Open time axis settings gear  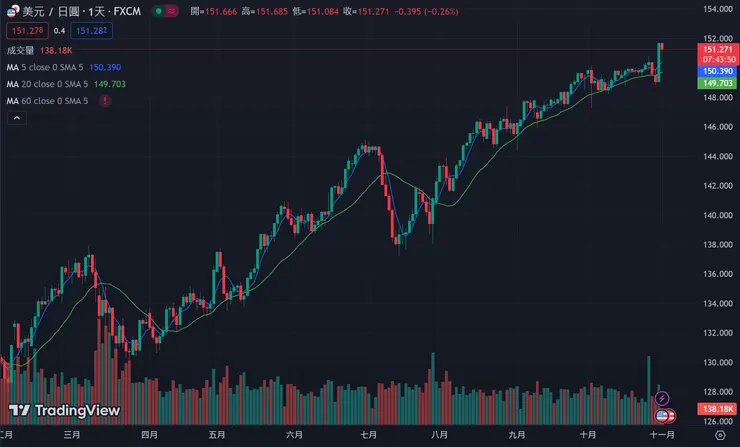click(x=718, y=436)
